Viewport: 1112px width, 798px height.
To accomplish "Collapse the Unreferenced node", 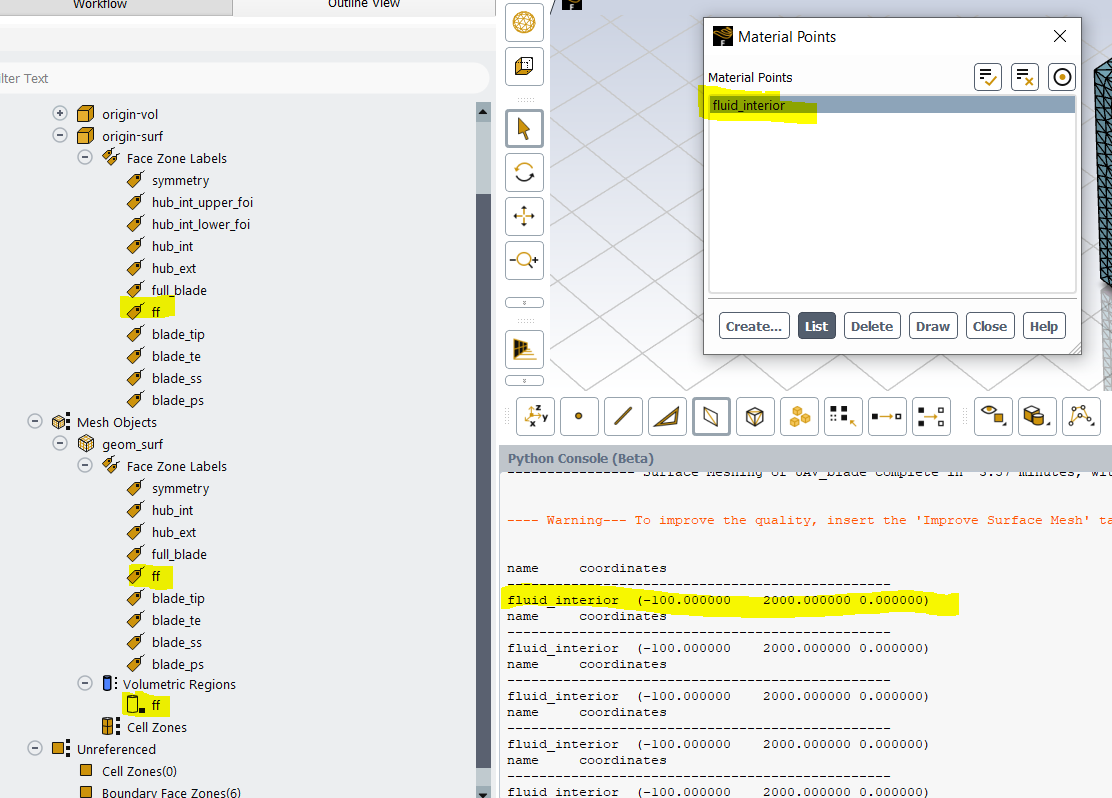I will click(x=35, y=748).
